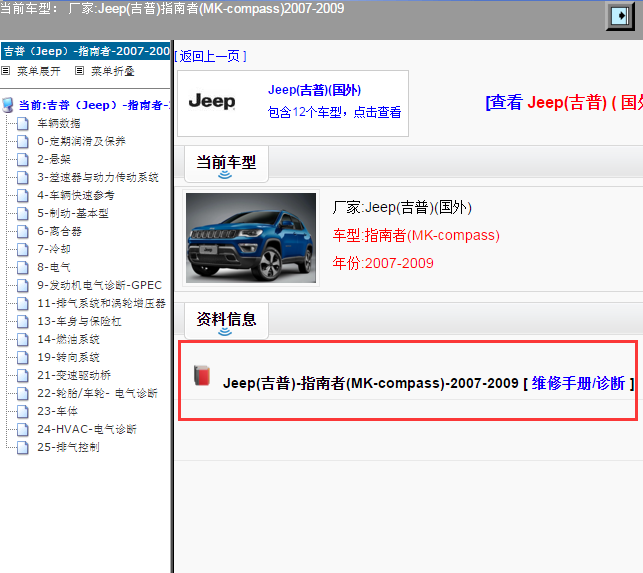Click page icon next to 25-排气控制
Screen dimensions: 643x573
click(23, 447)
